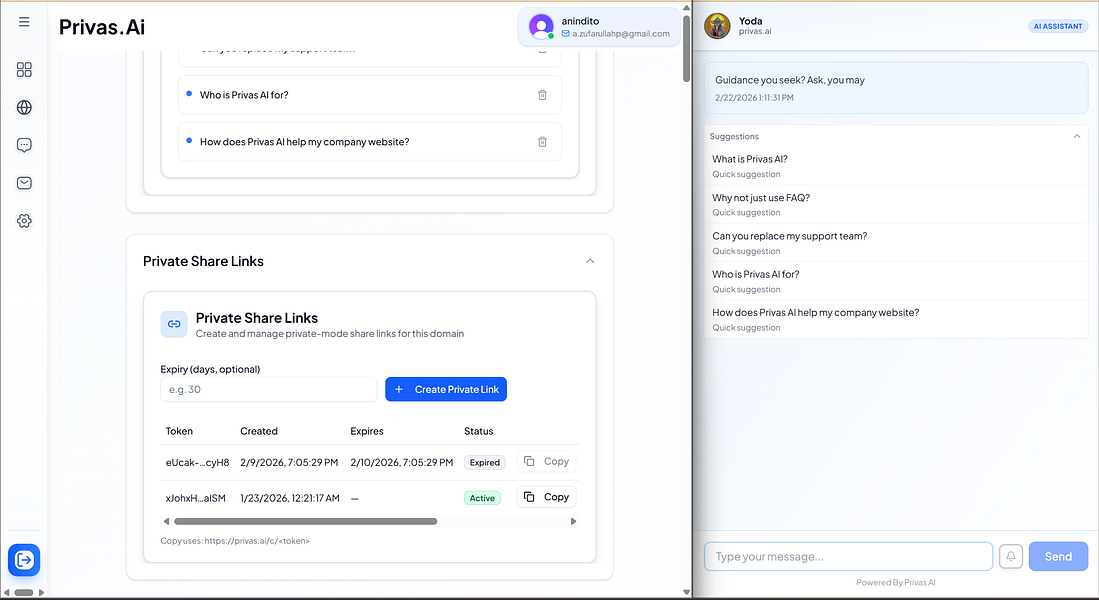Click the Privas.Ai logo title
The image size is (1099, 600).
(x=102, y=27)
